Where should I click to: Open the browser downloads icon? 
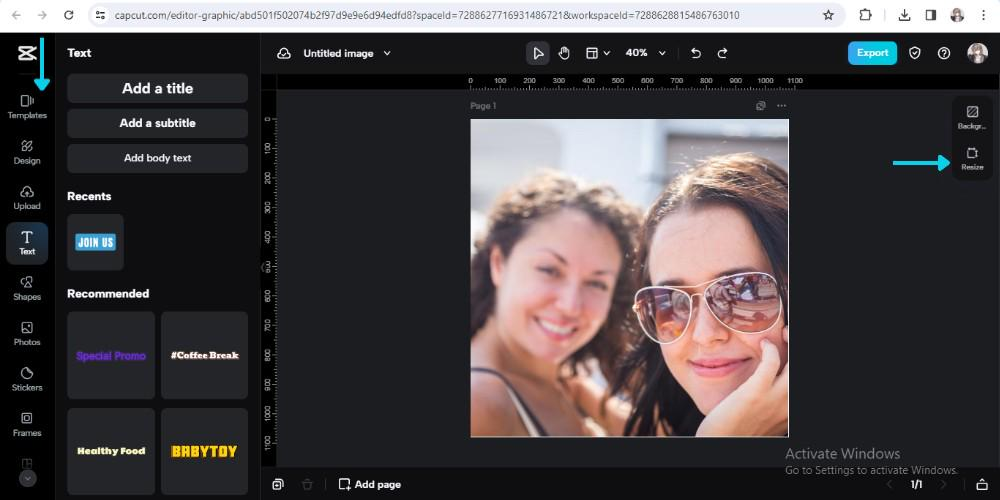[904, 15]
